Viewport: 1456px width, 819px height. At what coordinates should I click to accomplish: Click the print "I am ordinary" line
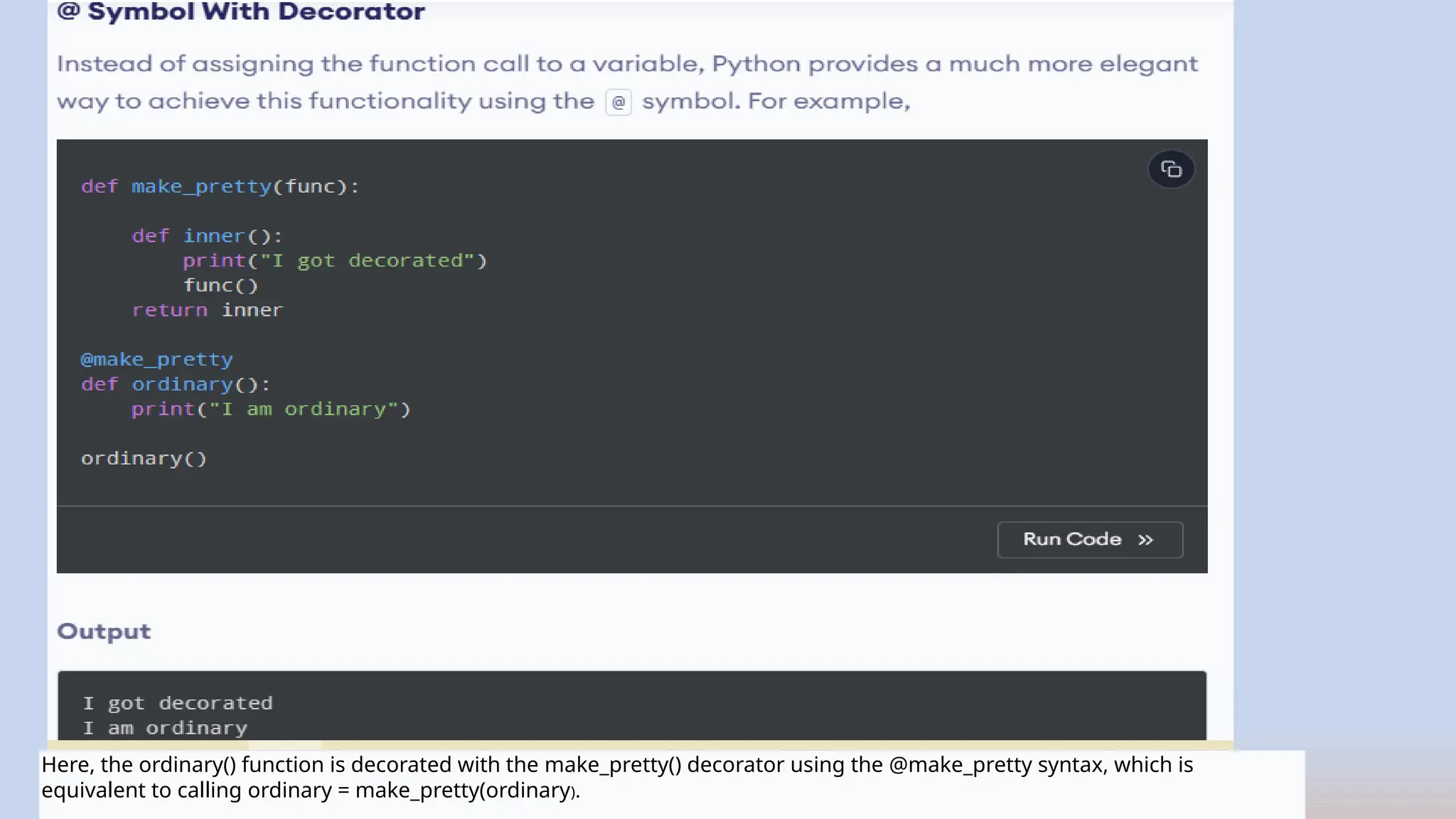pyautogui.click(x=271, y=409)
